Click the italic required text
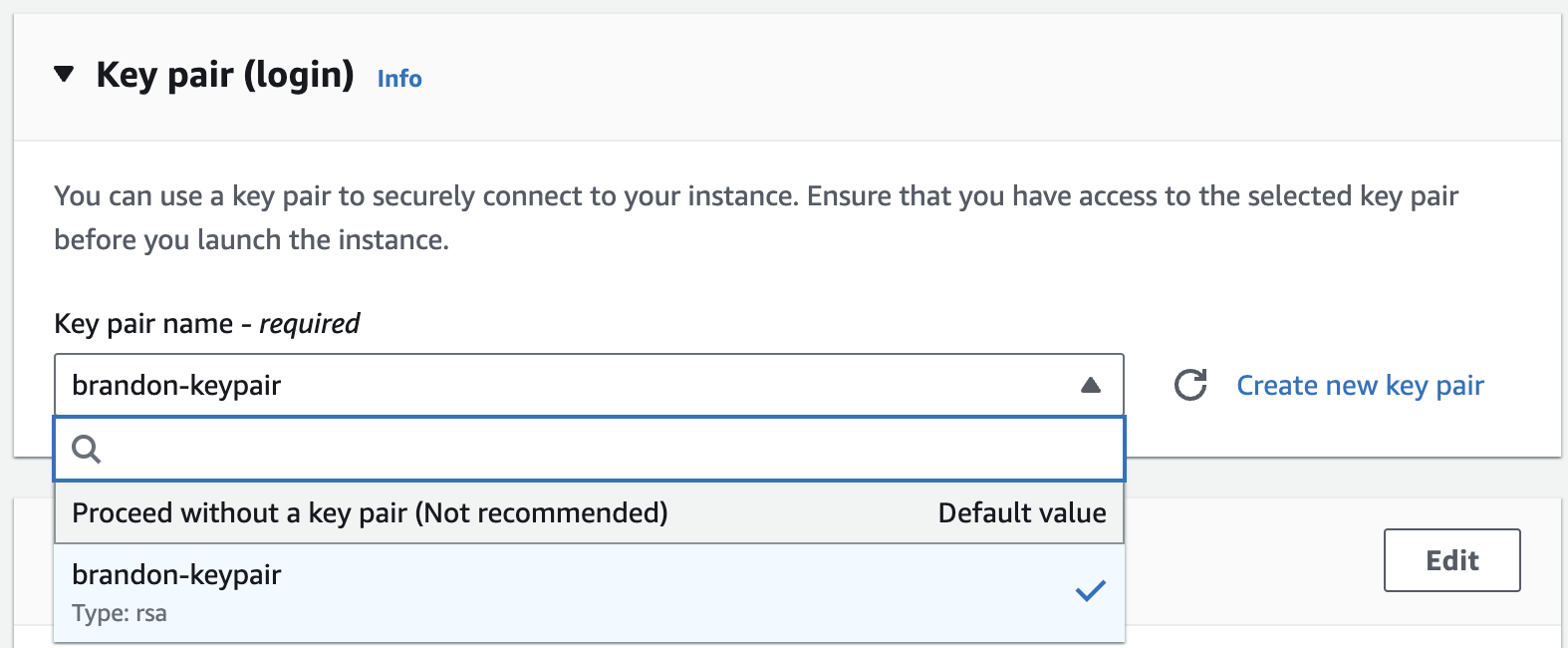The width and height of the screenshot is (1568, 648). [310, 324]
